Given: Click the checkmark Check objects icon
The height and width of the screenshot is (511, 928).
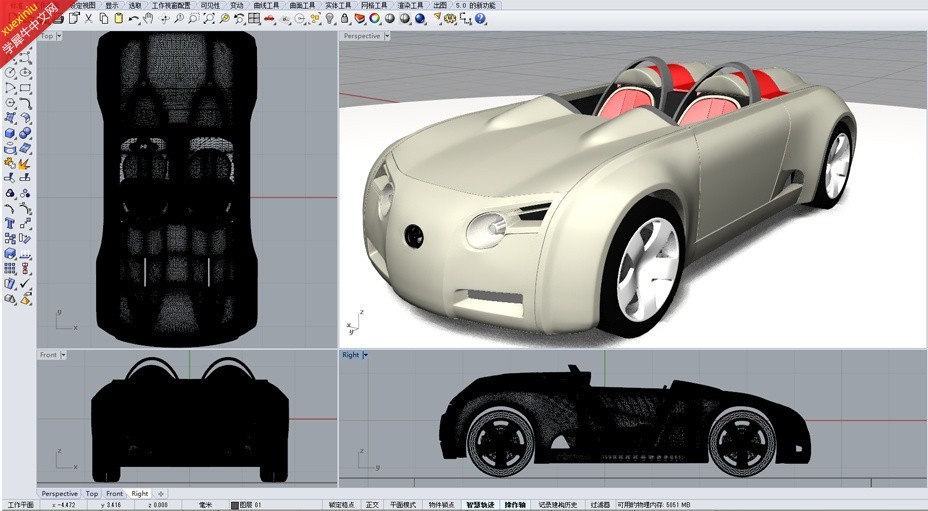Looking at the screenshot, I should (25, 284).
